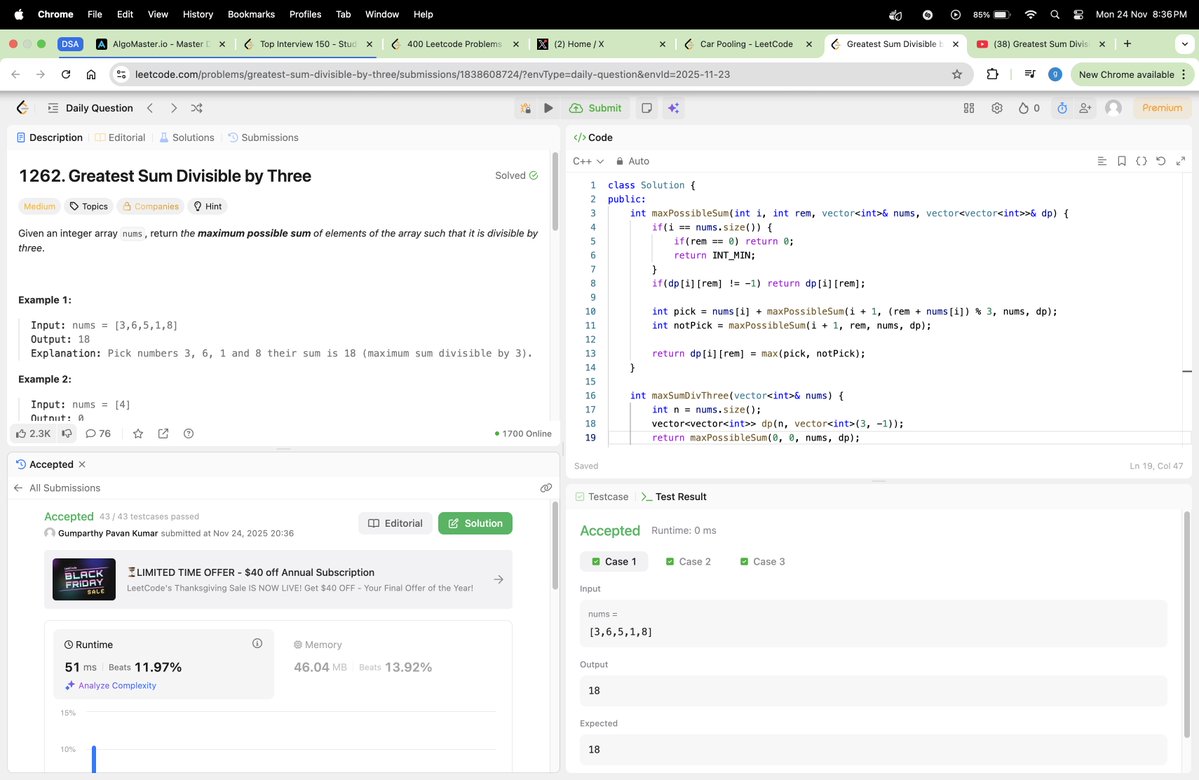This screenshot has height=780, width=1199.
Task: Toggle the thumbs-up like on the problem
Action: point(22,433)
